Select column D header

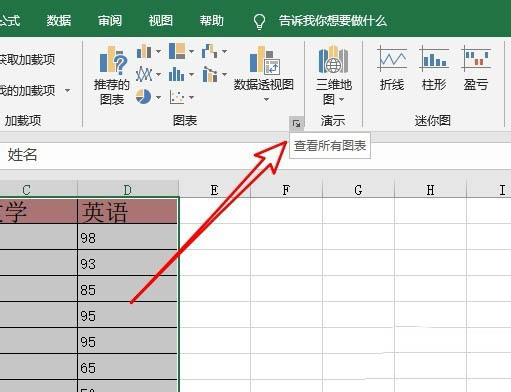(128, 189)
